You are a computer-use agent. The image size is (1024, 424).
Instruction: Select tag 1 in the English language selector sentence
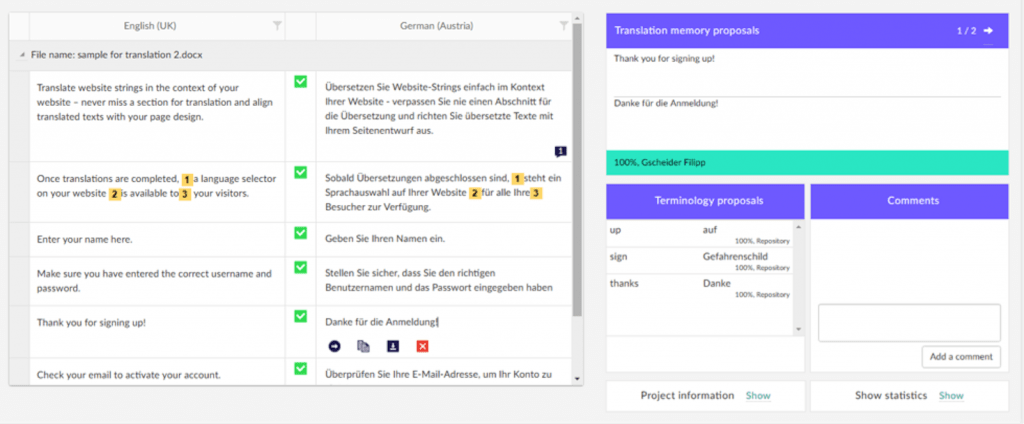click(187, 179)
